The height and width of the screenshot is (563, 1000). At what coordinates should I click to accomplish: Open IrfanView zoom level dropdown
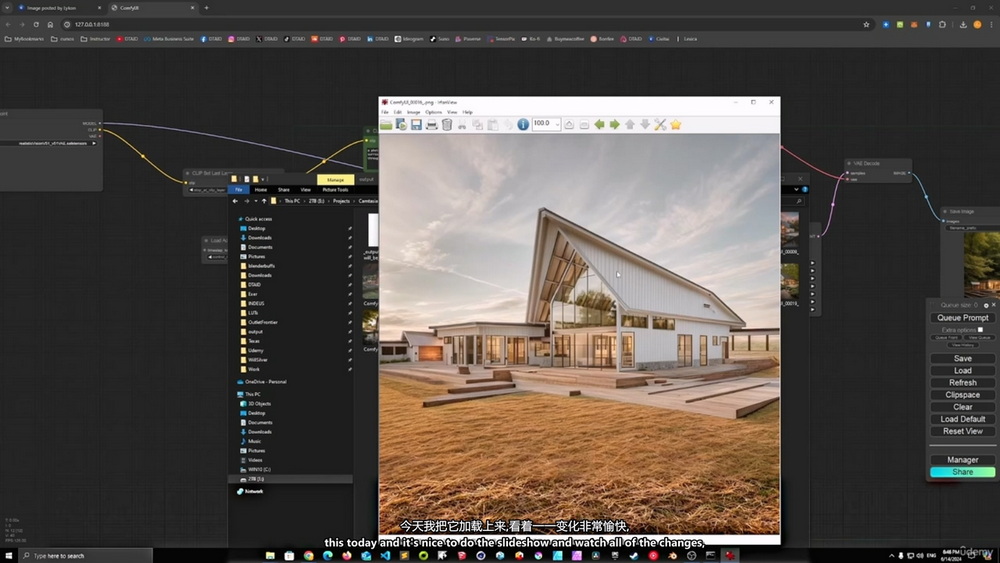pyautogui.click(x=557, y=124)
